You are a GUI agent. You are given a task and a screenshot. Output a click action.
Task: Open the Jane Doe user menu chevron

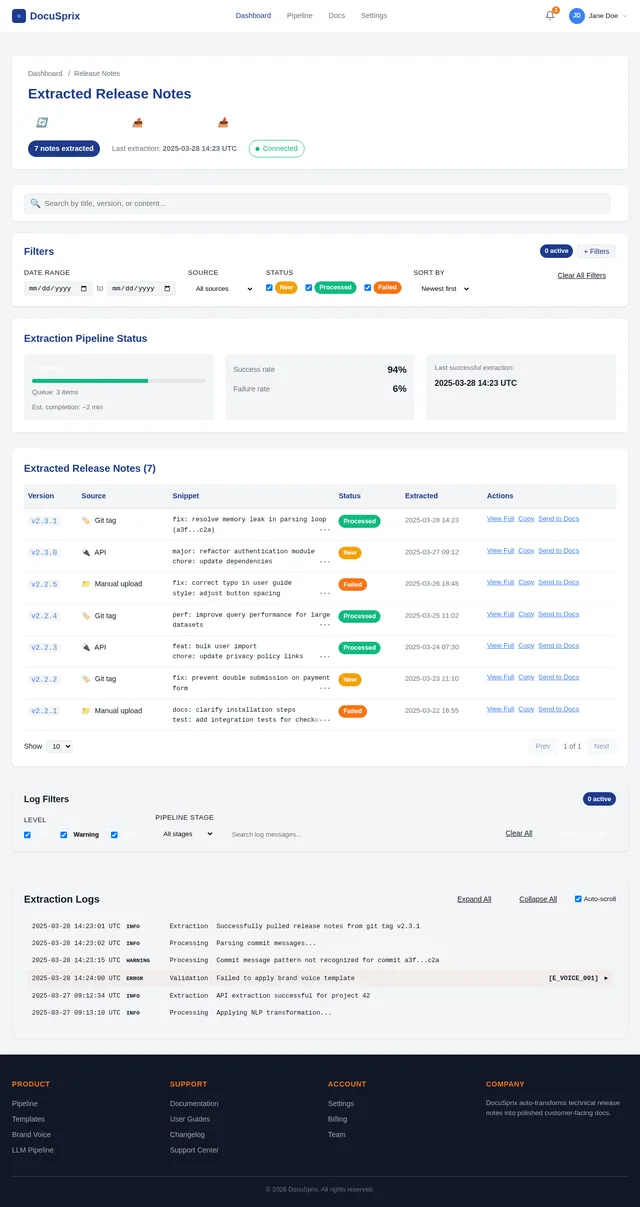(x=625, y=16)
